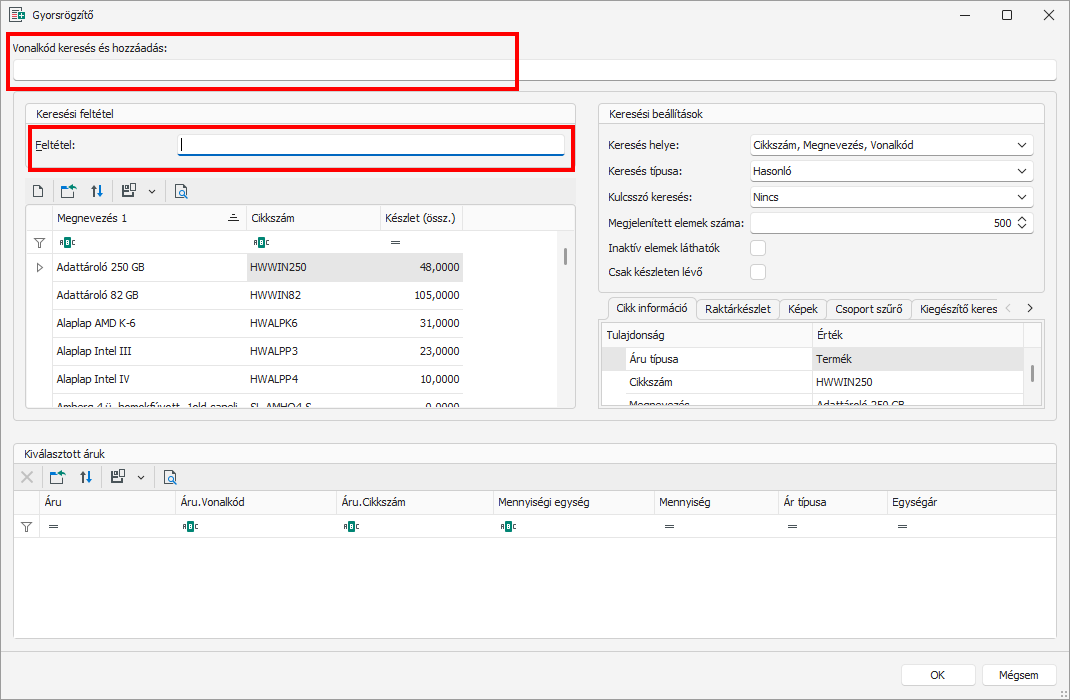Click the Vonalkód keresés input field
Viewport: 1070px width, 700px height.
[x=534, y=70]
